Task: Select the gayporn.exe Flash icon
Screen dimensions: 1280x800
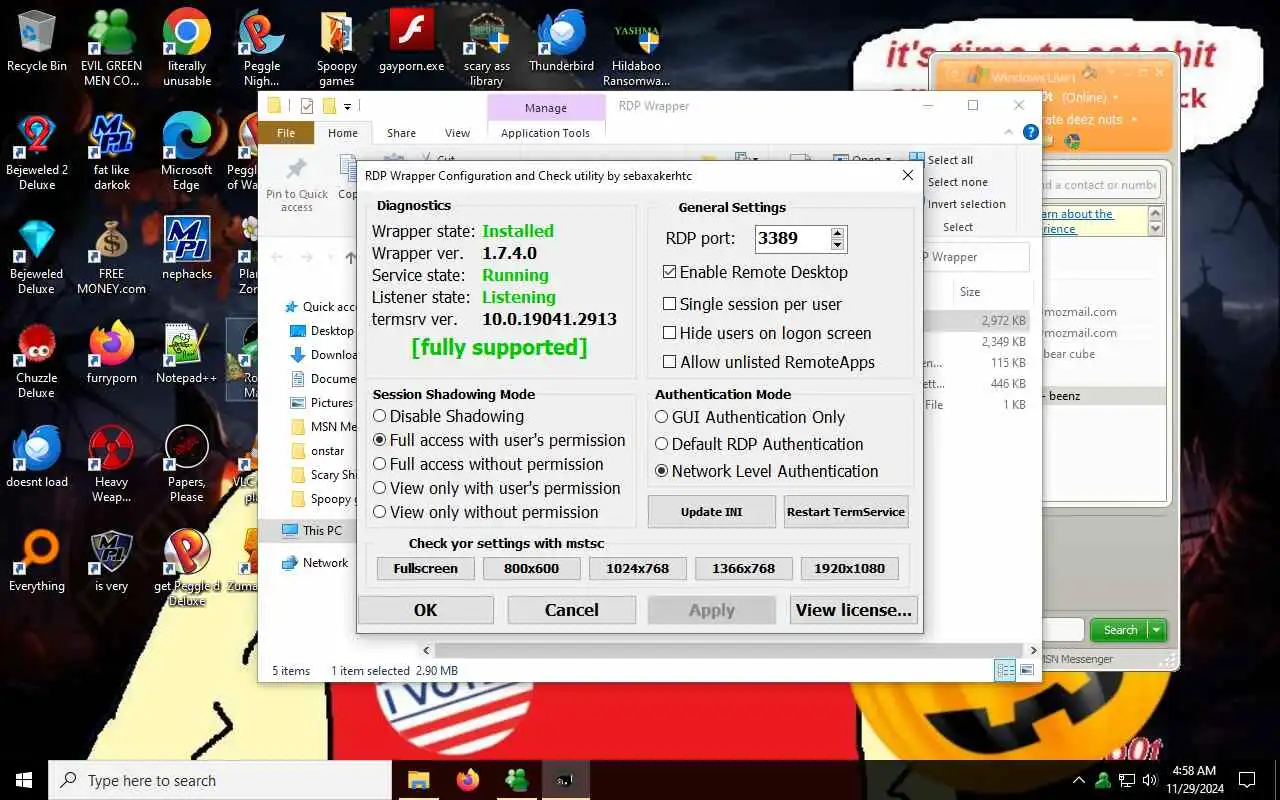Action: click(x=411, y=42)
